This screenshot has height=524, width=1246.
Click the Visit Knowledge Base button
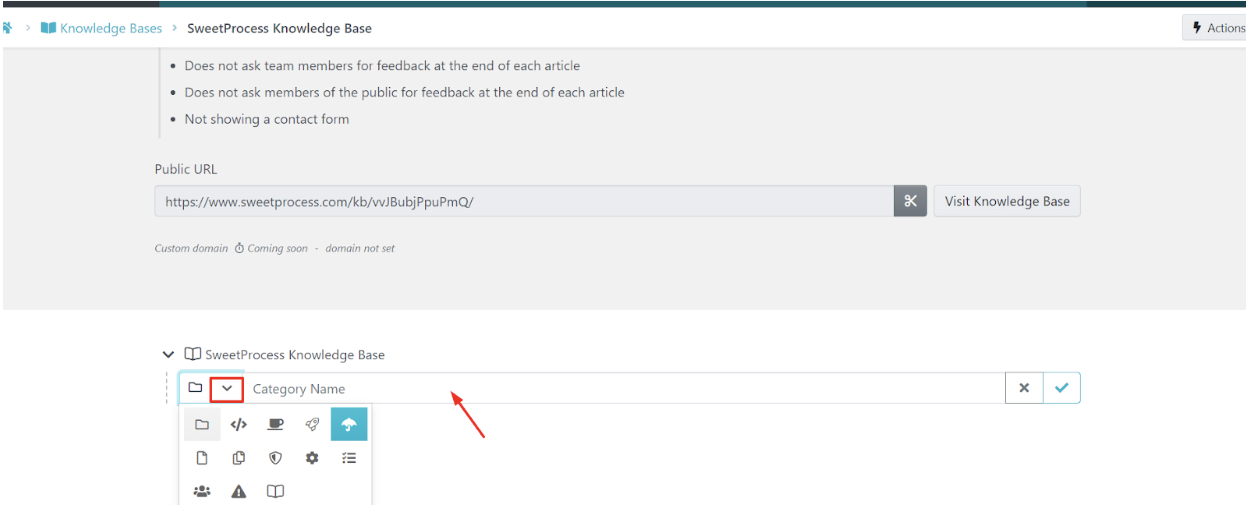point(1007,201)
